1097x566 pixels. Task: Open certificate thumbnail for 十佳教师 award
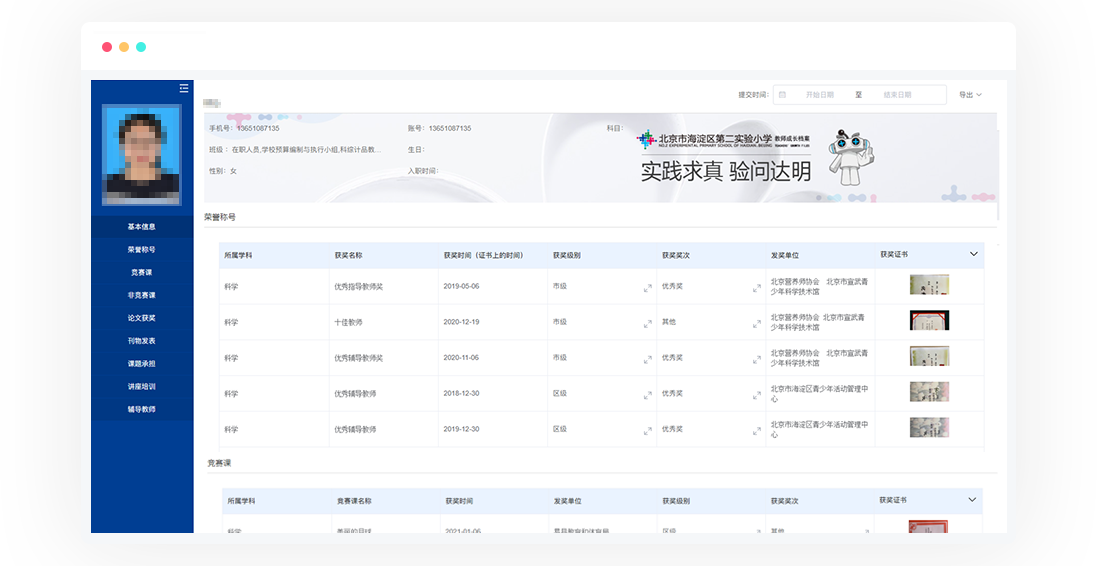929,320
